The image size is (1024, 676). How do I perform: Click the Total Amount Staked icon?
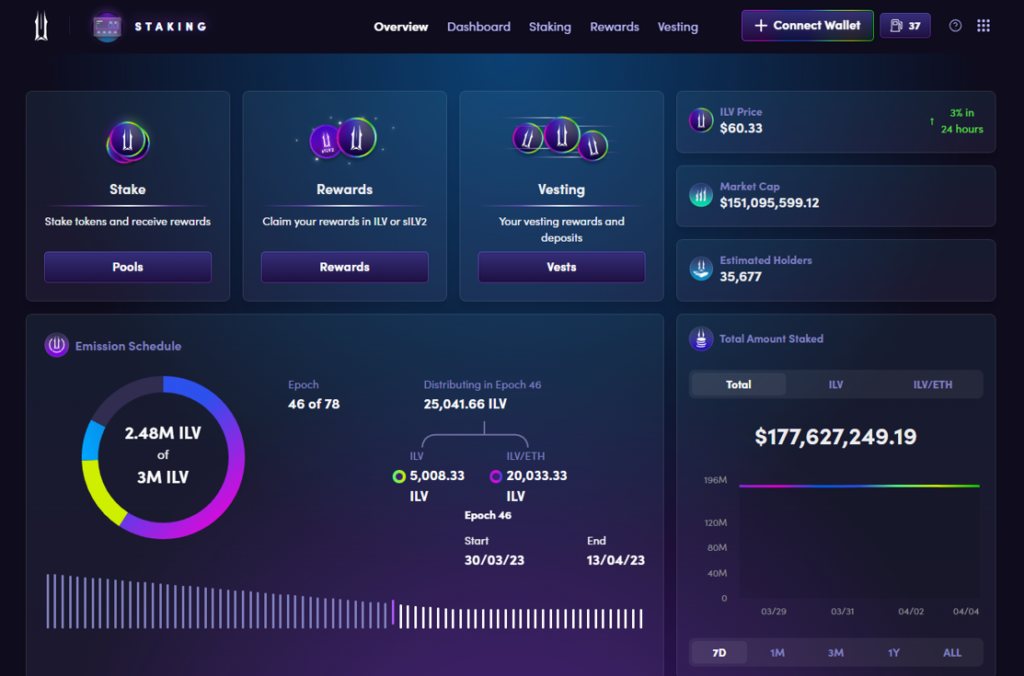pyautogui.click(x=701, y=338)
